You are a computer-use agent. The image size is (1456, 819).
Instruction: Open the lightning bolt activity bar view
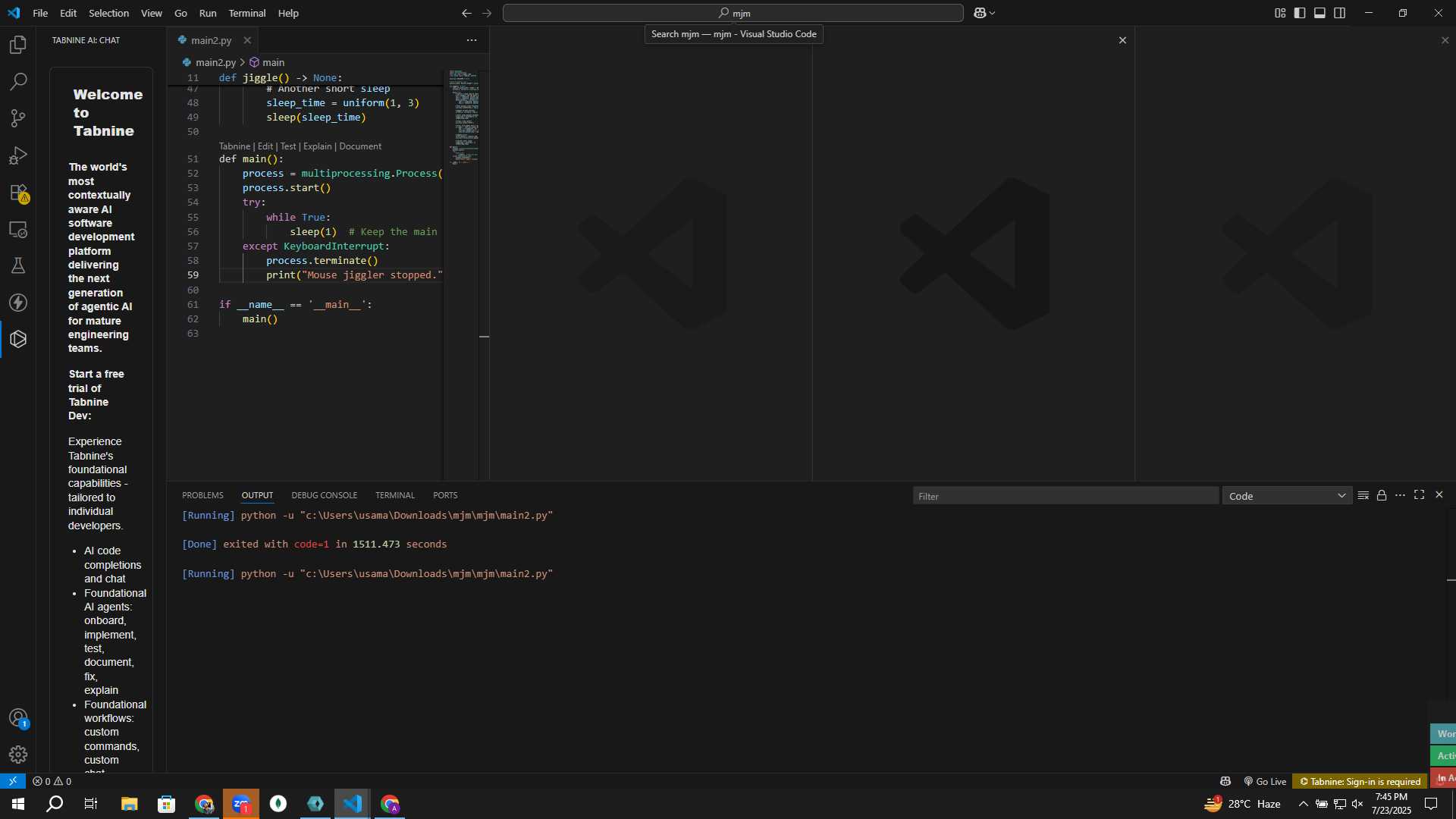point(18,303)
